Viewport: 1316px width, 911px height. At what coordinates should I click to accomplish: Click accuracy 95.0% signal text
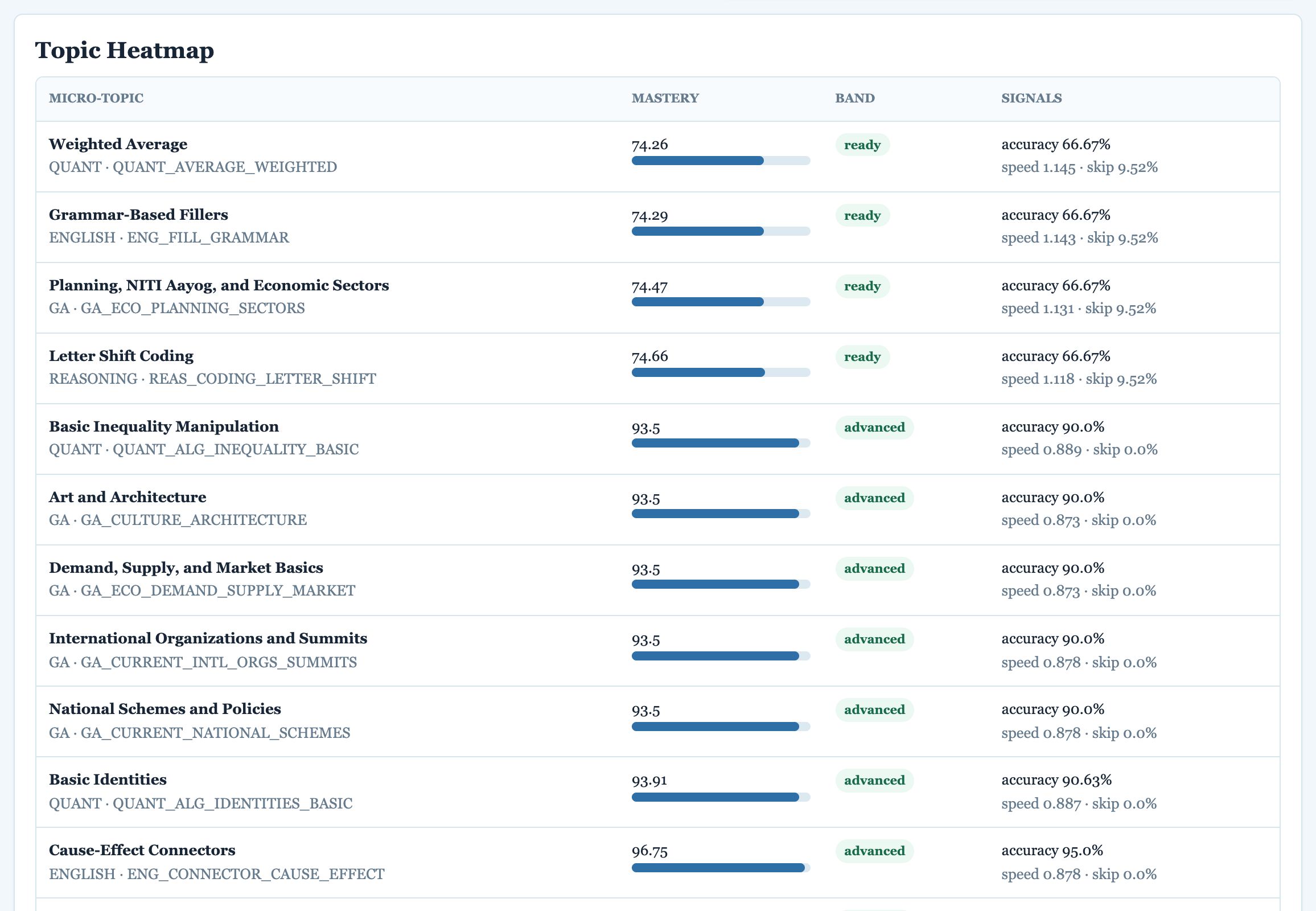1052,851
